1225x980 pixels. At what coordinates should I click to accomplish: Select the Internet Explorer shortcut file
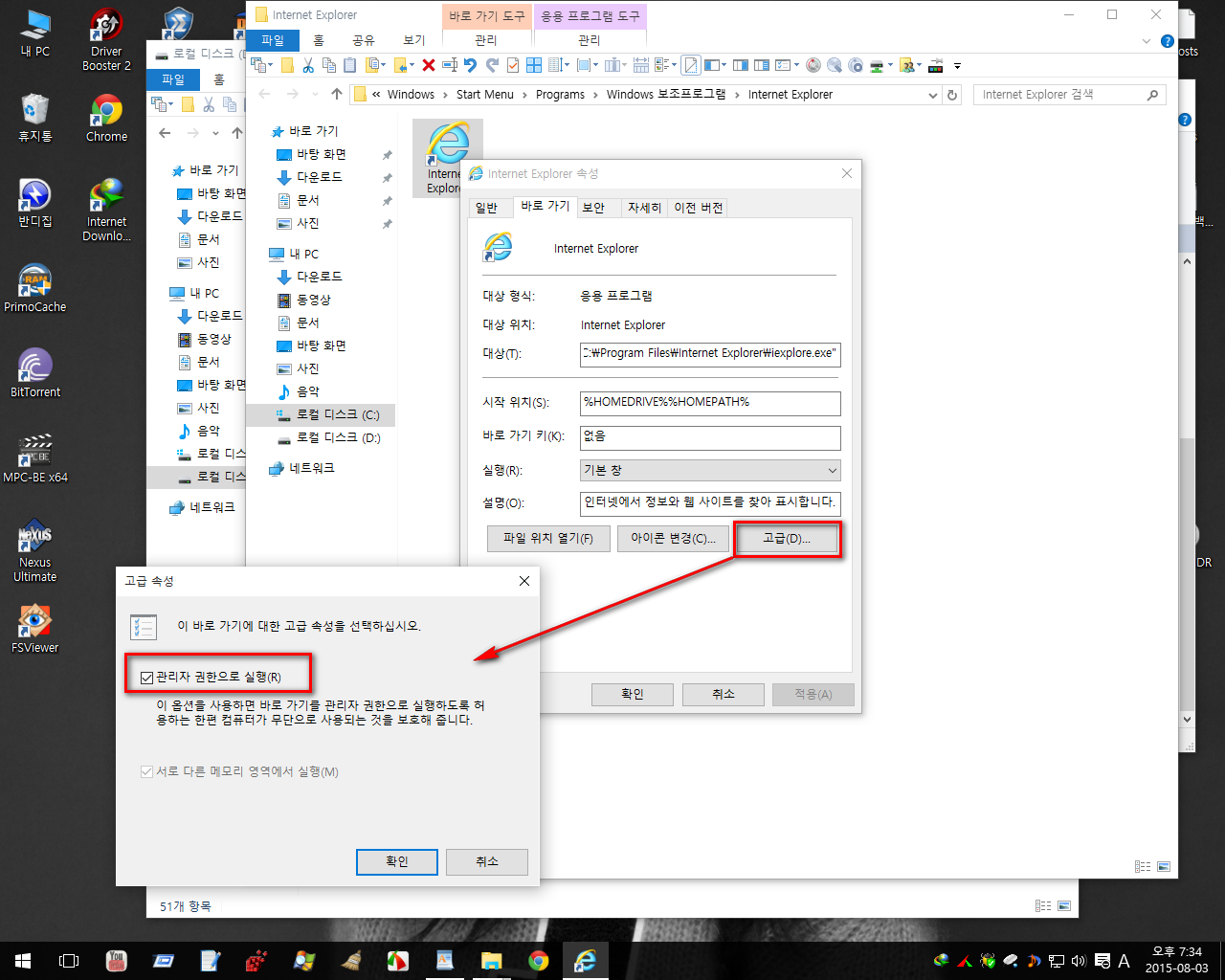447,158
